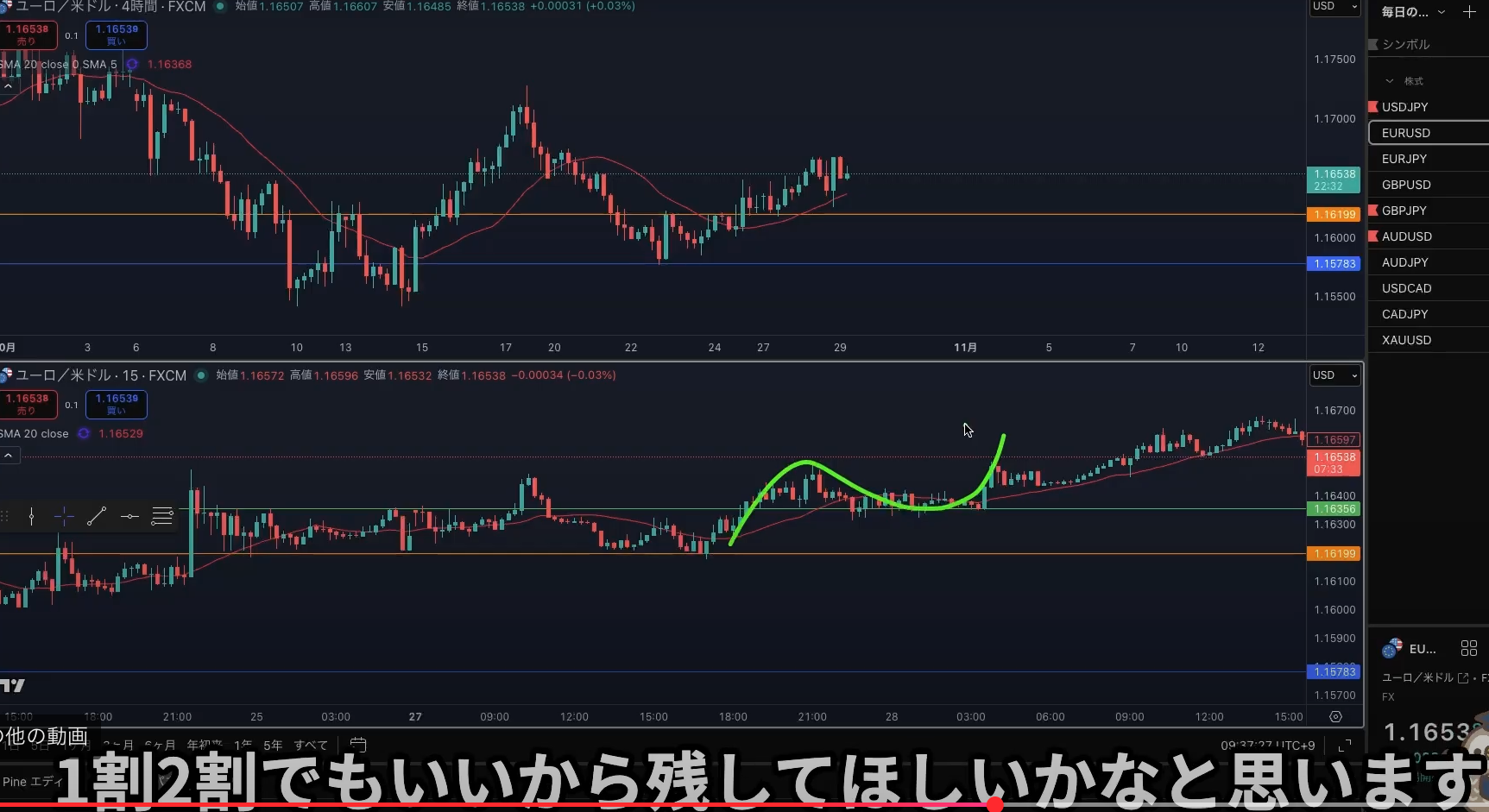This screenshot has height=812, width=1489.
Task: Open the Pine エディタ tab
Action: coord(33,782)
